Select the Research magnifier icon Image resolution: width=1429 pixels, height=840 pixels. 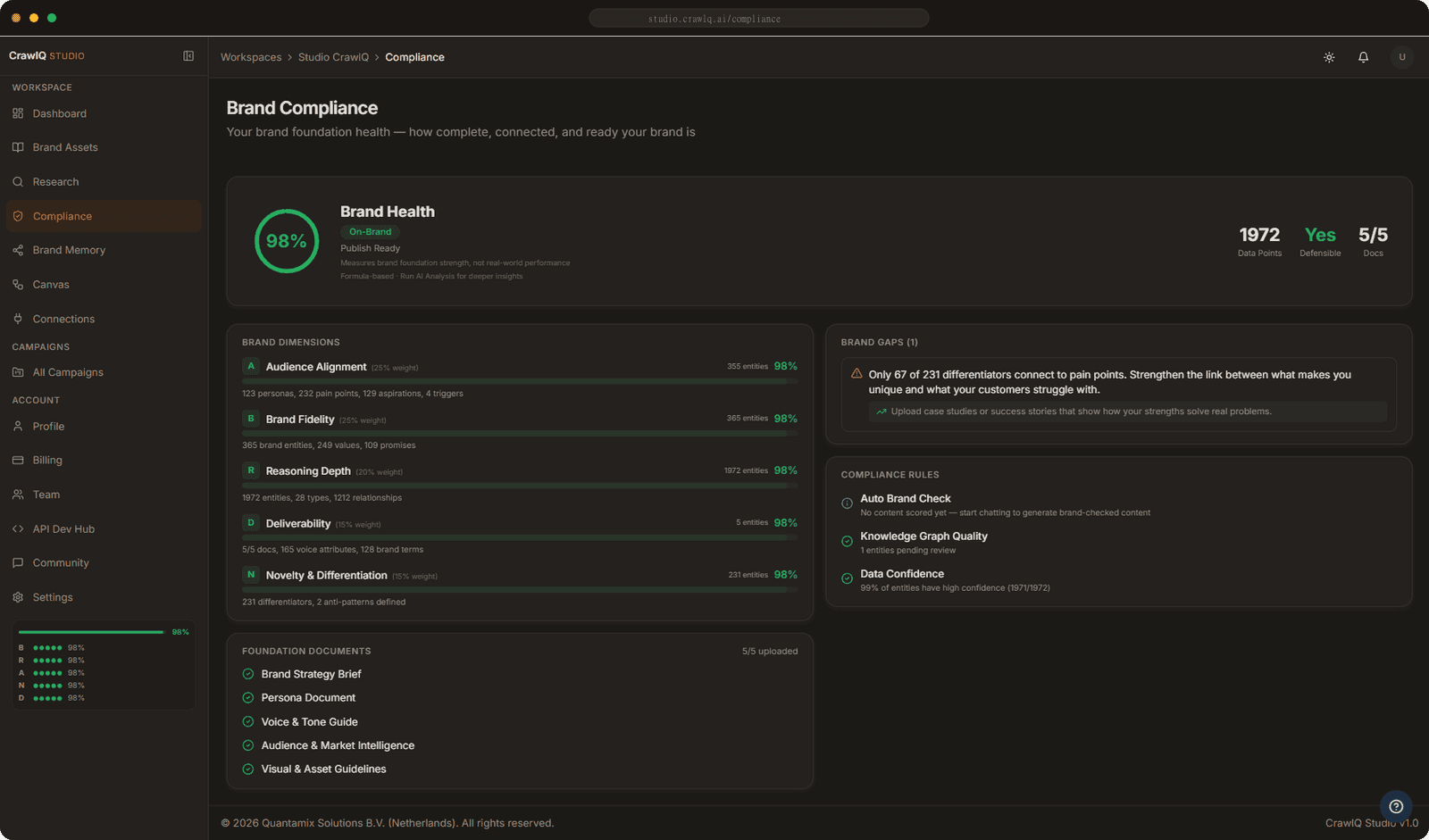pyautogui.click(x=18, y=181)
